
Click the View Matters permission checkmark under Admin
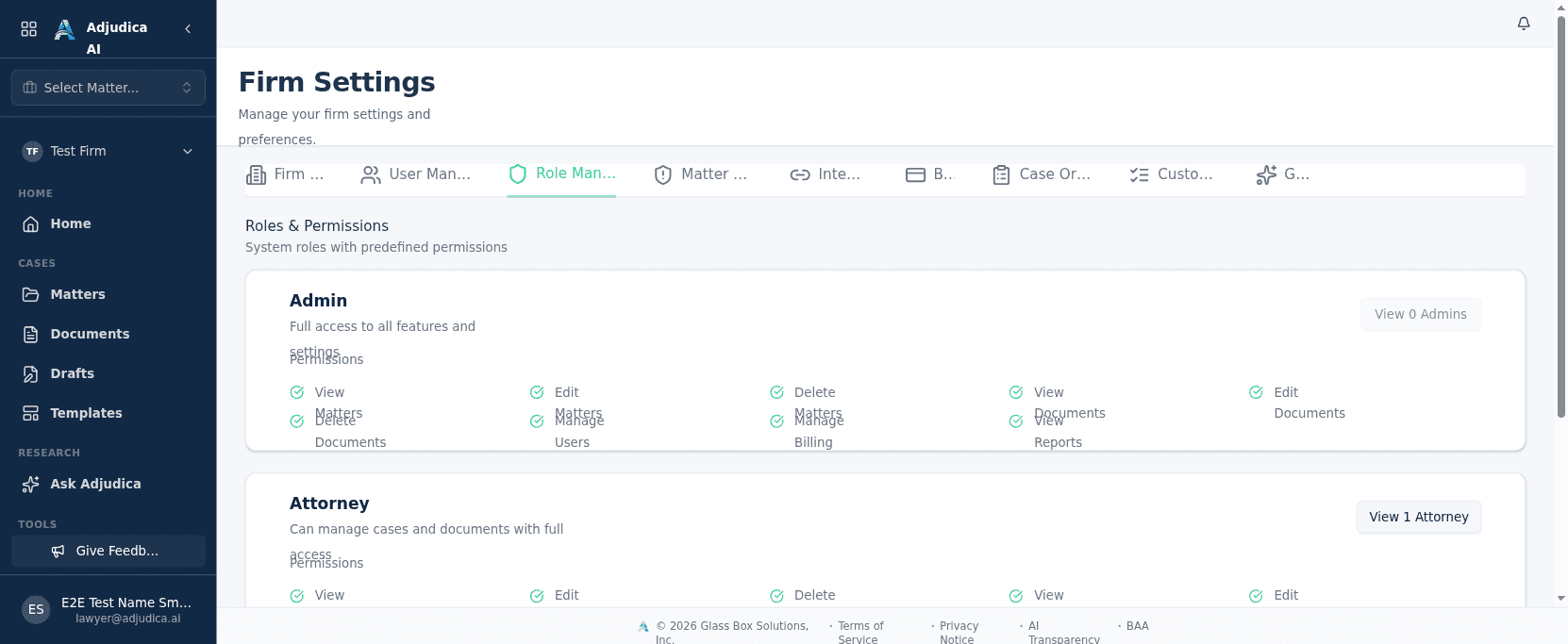point(297,392)
